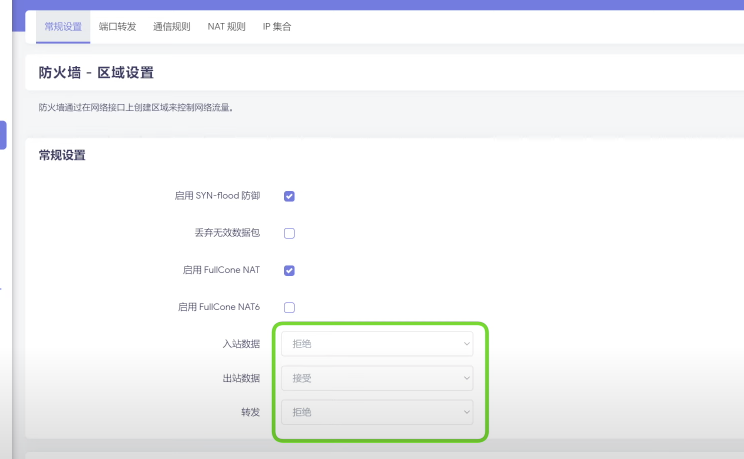Image resolution: width=744 pixels, height=459 pixels.
Task: Click the 启用 FullCone NAT6 label text
Action: tap(218, 307)
